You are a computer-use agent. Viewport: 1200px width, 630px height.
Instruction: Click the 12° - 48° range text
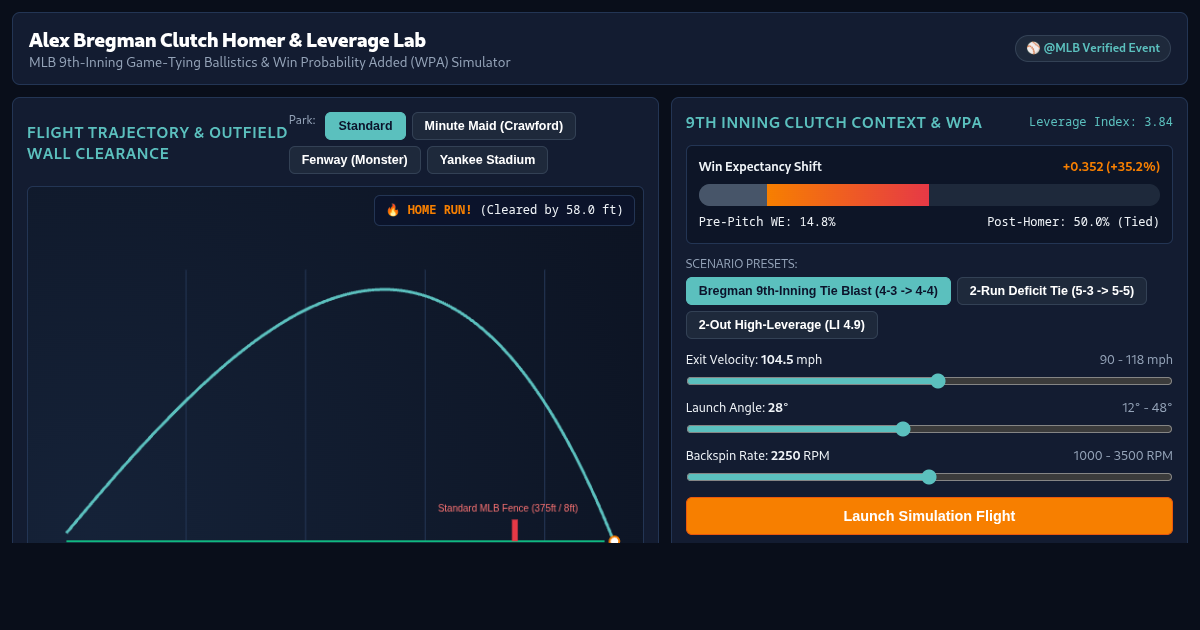click(1147, 407)
